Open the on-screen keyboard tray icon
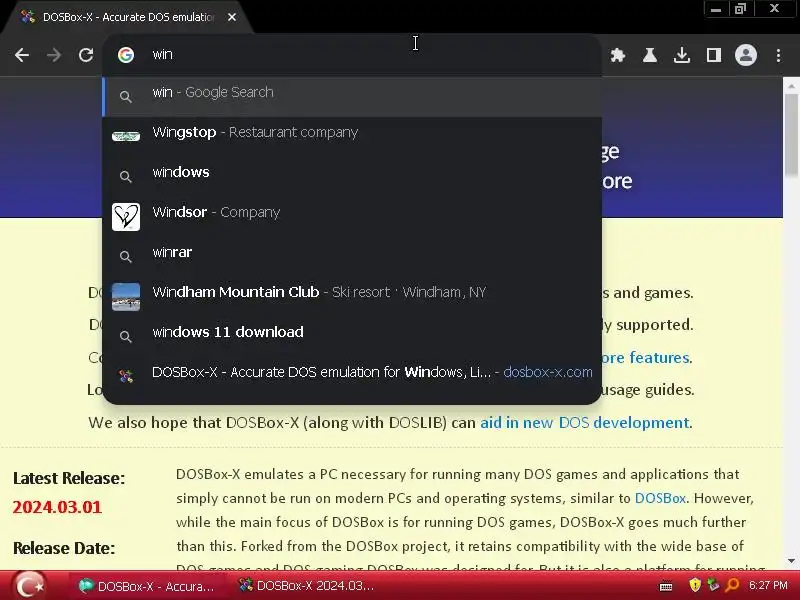800x600 pixels. pos(666,586)
